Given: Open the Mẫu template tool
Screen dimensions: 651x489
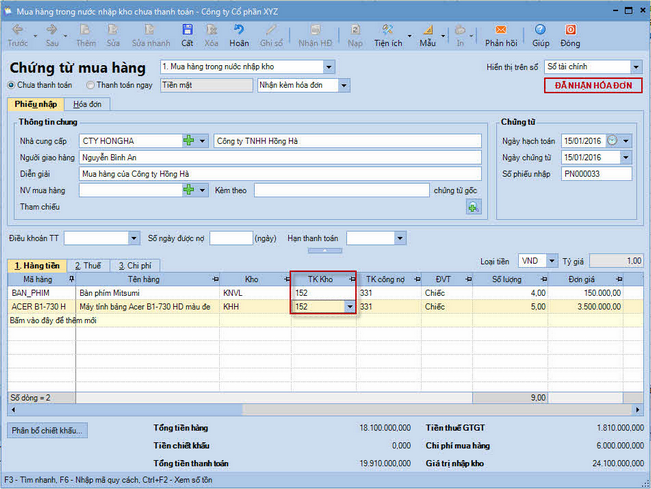Looking at the screenshot, I should [x=428, y=35].
